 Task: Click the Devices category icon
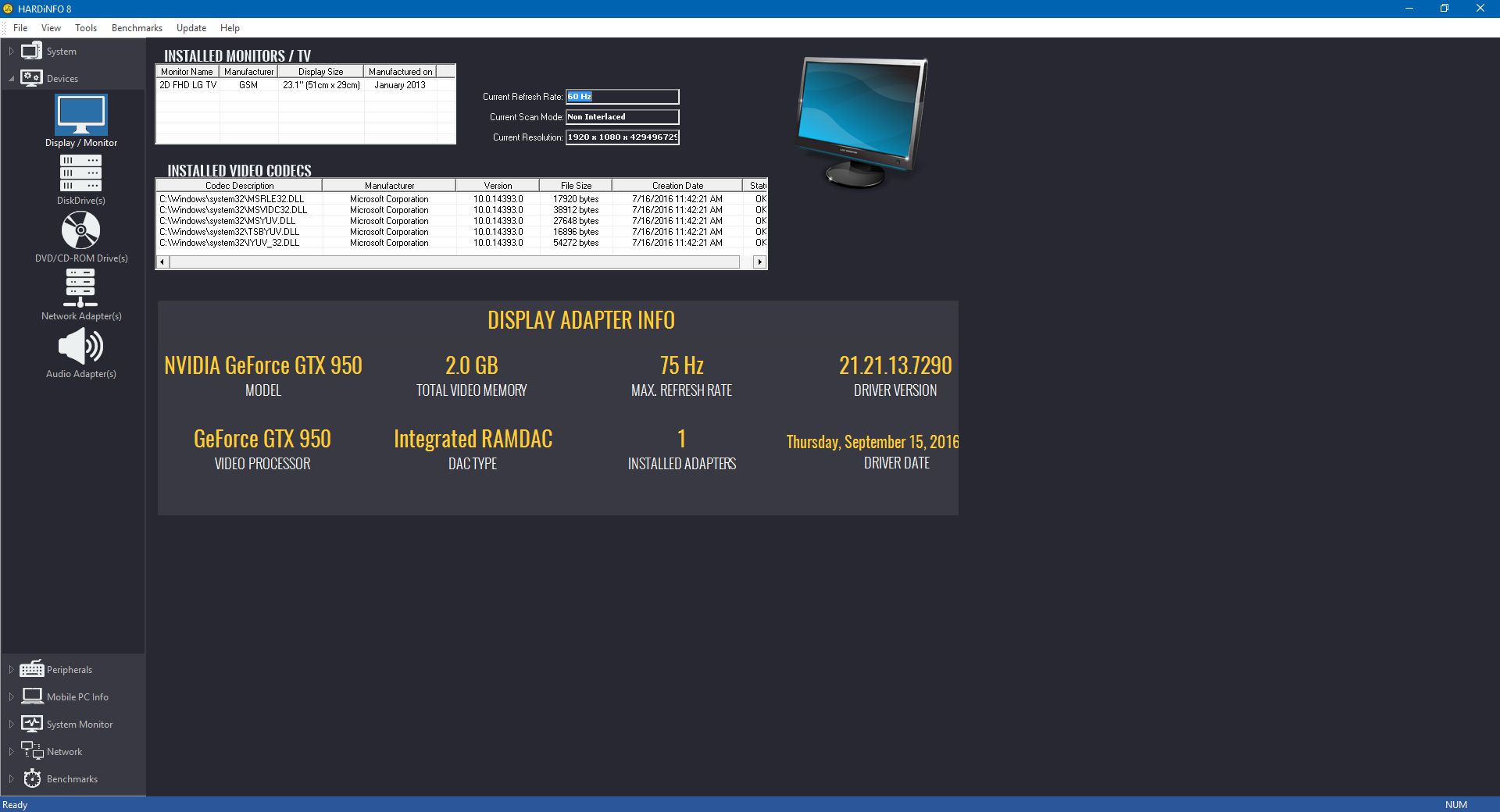point(31,78)
